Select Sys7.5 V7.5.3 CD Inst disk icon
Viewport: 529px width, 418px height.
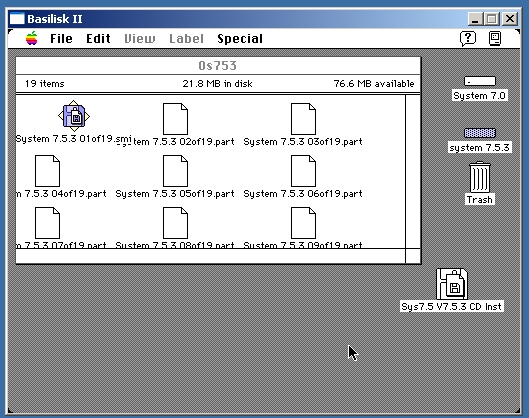click(452, 284)
